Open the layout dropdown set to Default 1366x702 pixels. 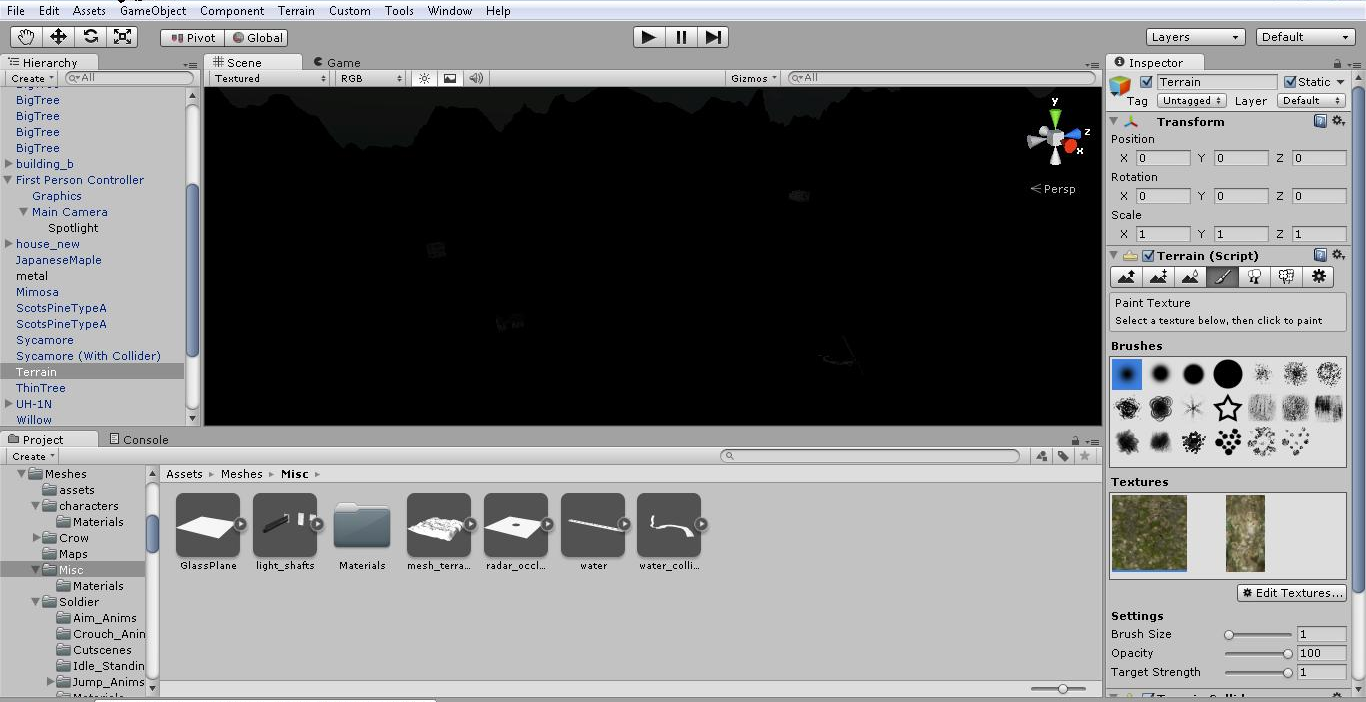(1306, 37)
